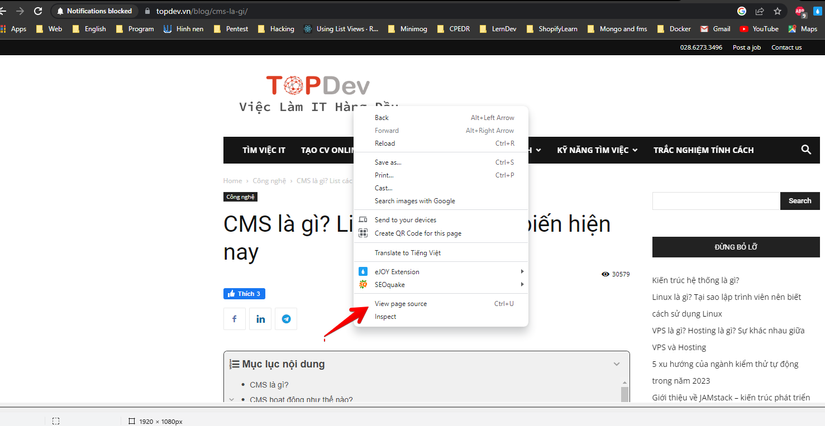Click the share page icon in address bar
The height and width of the screenshot is (426, 825).
759,11
